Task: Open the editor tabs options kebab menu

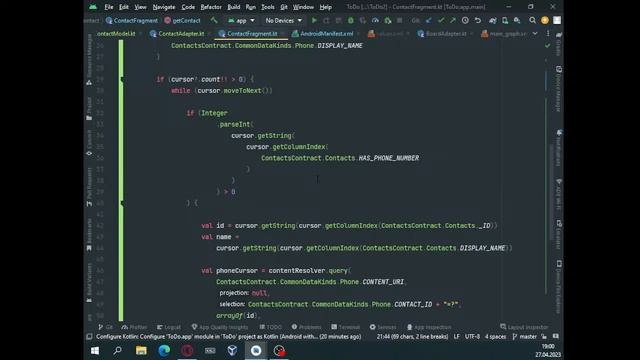Action: [548, 33]
